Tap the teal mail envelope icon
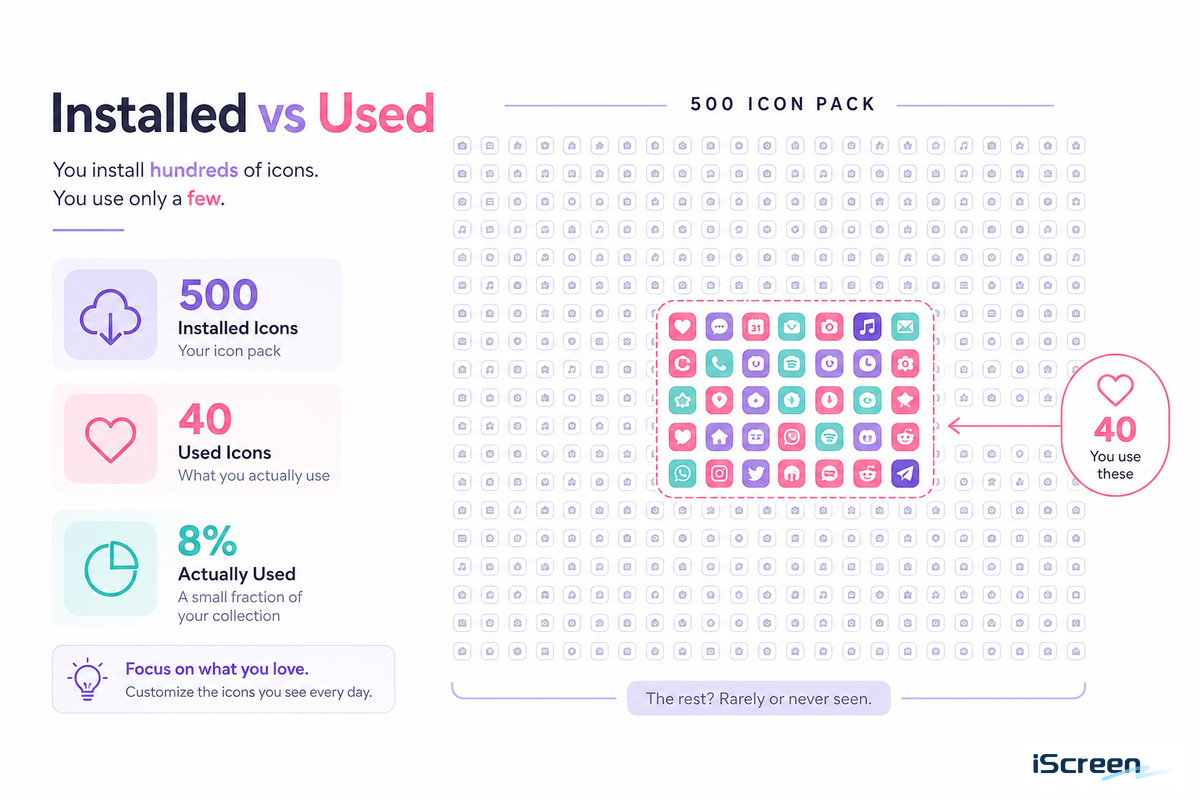Screen dimensions: 1200x800 coord(904,326)
